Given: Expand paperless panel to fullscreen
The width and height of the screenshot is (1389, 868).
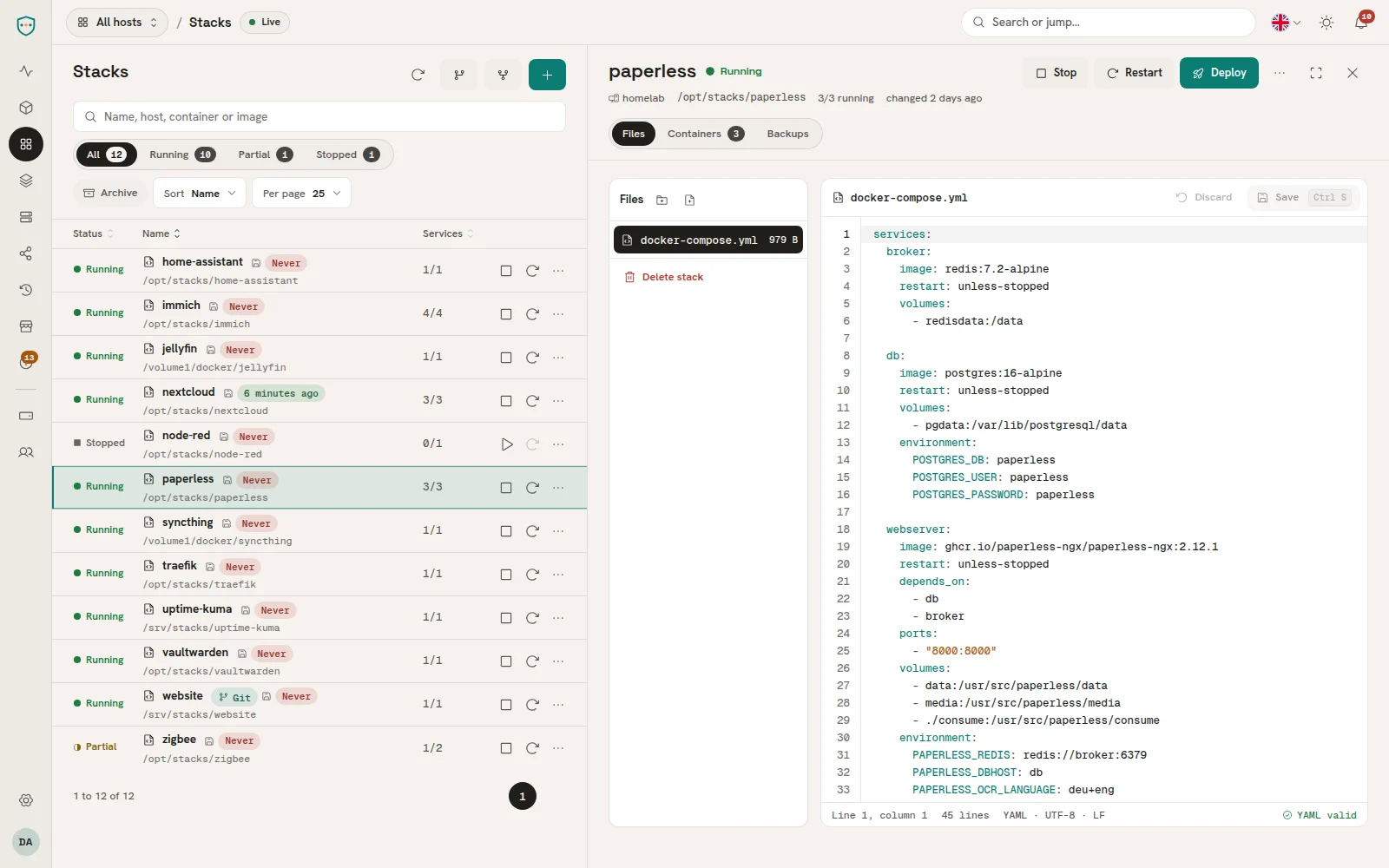Looking at the screenshot, I should tap(1316, 73).
